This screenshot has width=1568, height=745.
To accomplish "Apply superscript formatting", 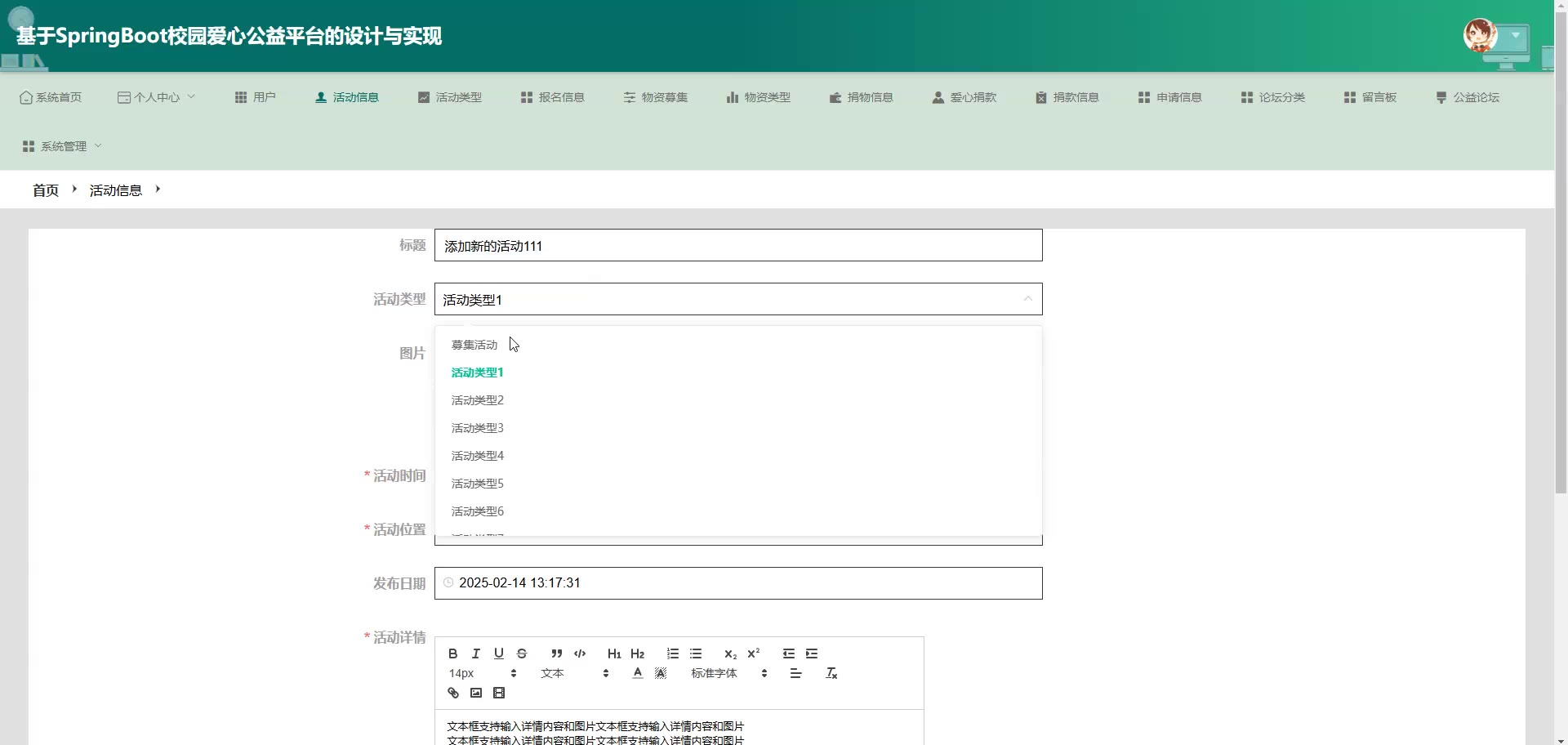I will point(754,654).
